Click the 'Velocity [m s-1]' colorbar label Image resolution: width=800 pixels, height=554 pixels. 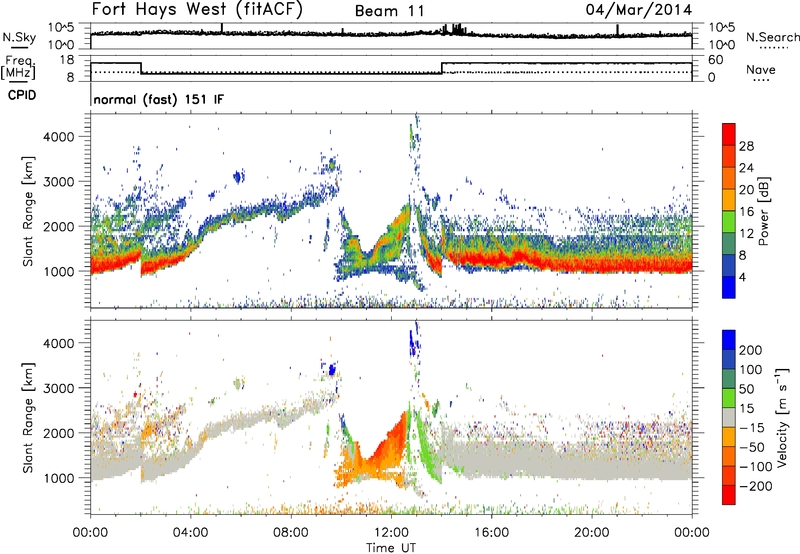(782, 417)
